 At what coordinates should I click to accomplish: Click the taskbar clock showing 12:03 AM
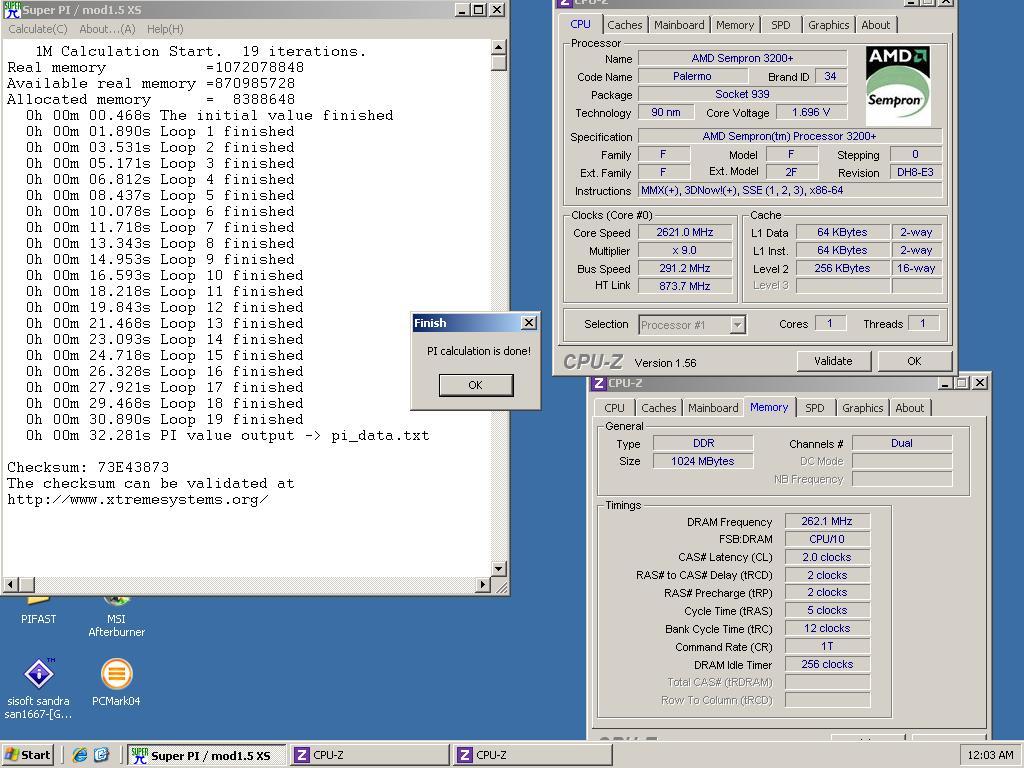(990, 755)
